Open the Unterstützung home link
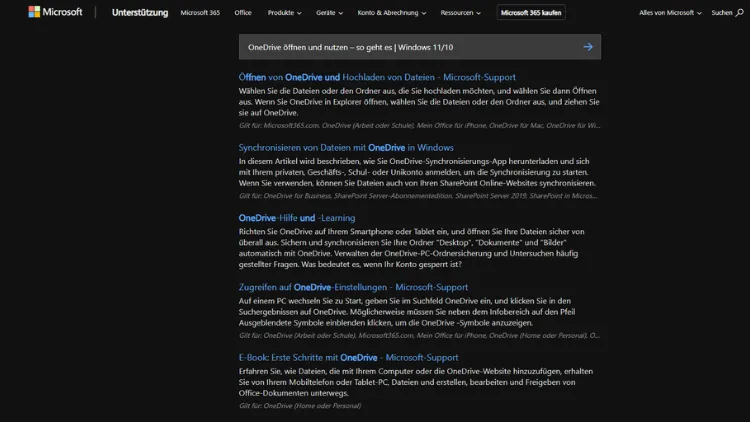This screenshot has width=750, height=422. [x=140, y=12]
